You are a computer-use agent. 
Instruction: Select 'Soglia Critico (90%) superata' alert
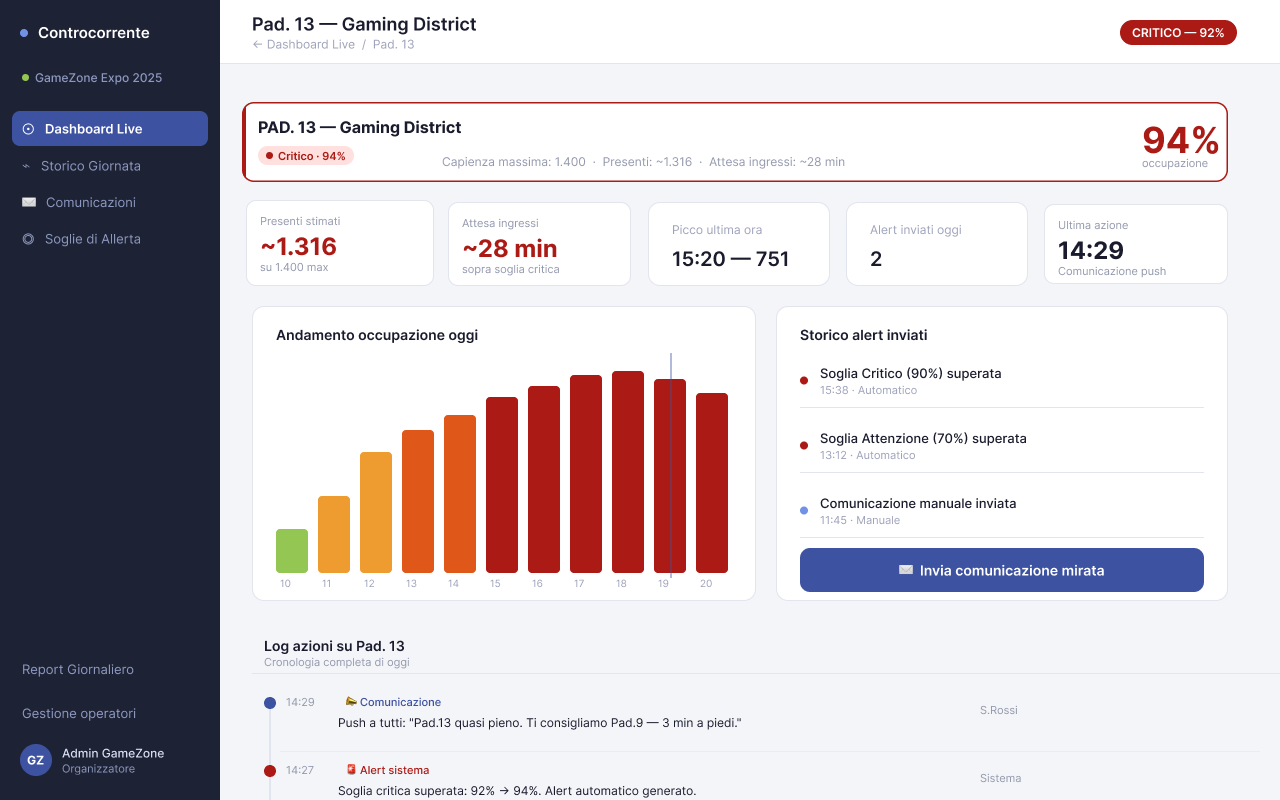point(1002,381)
